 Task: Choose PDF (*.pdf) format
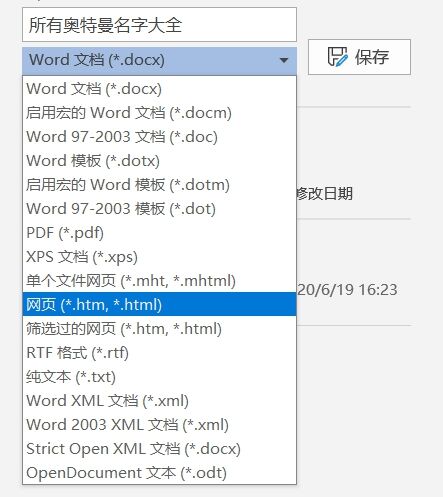(x=159, y=233)
